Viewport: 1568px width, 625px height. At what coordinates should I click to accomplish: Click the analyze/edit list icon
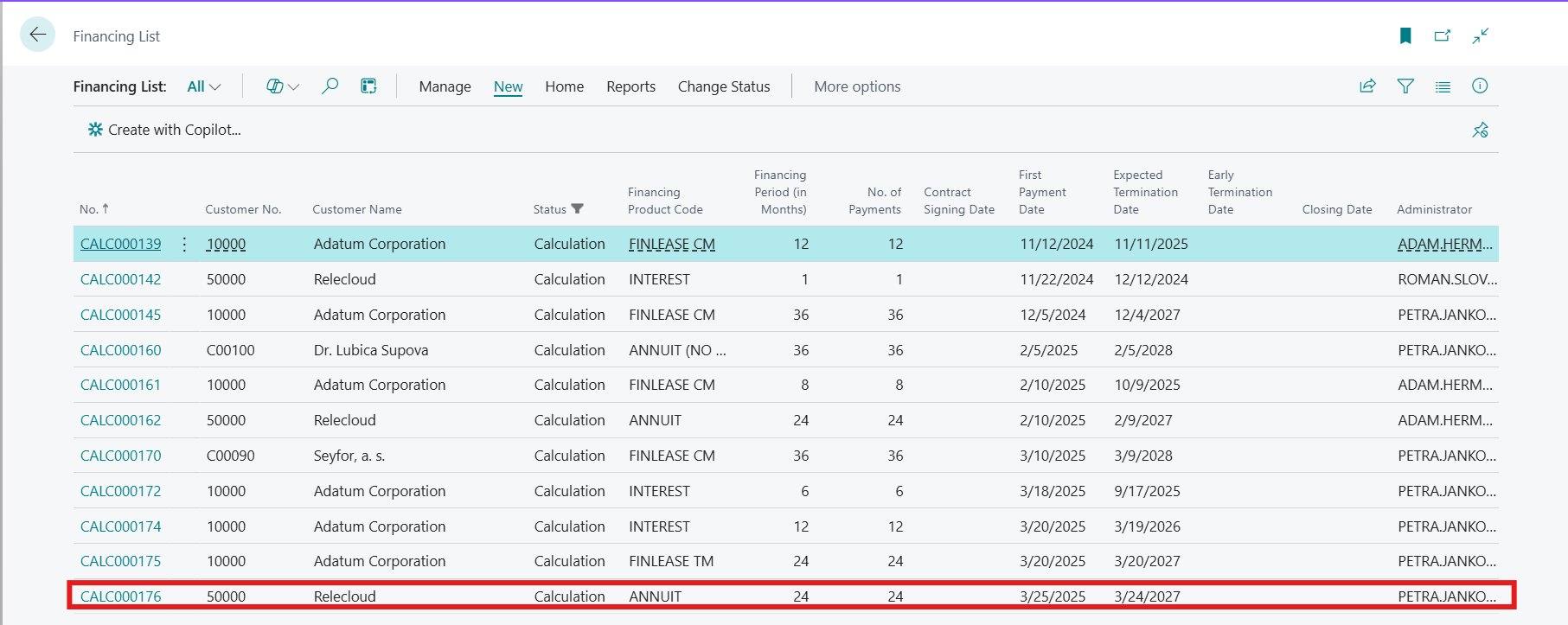[368, 86]
